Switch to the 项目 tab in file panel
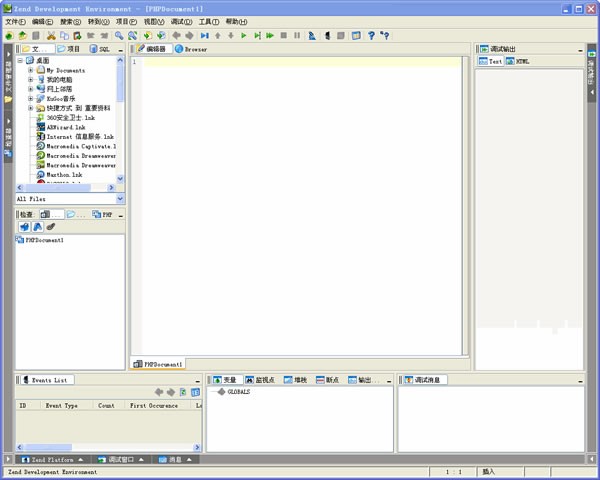600x480 pixels. coord(68,49)
